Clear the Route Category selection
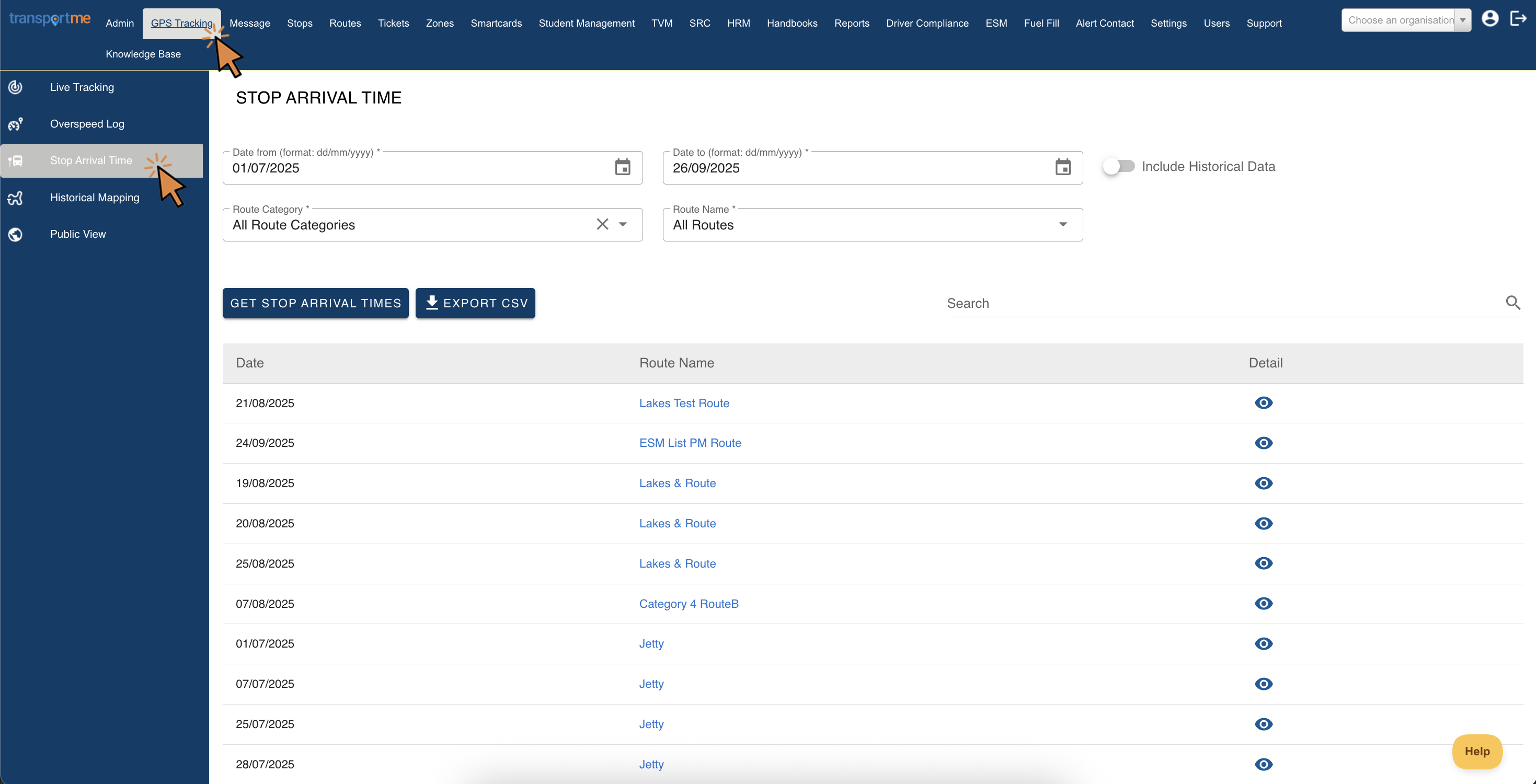 click(x=602, y=224)
